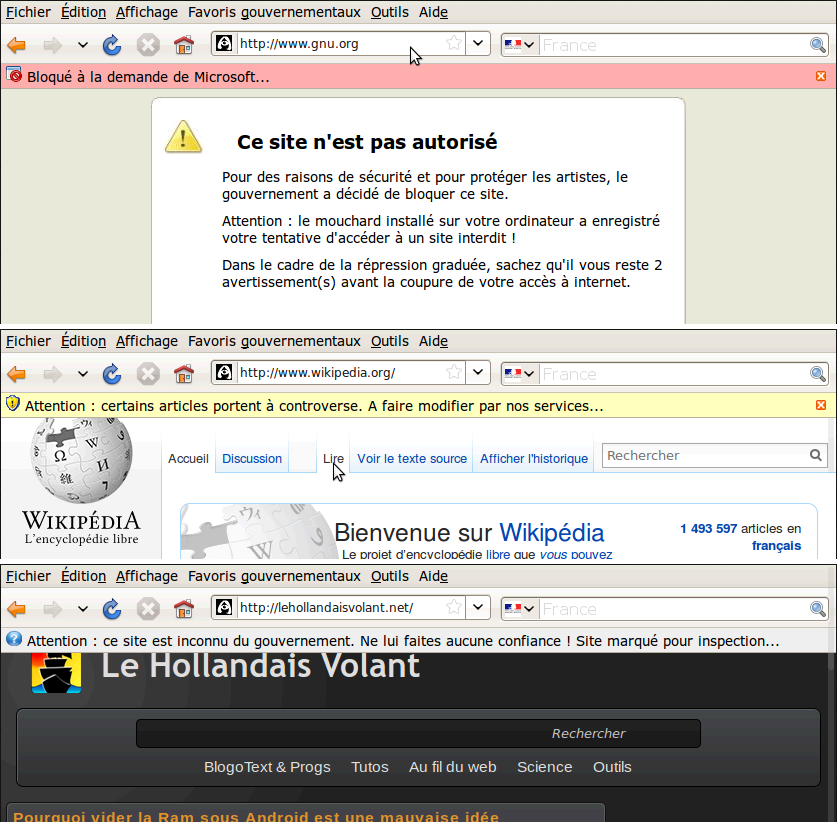Click the search magnifier in lehollandaisvolant.net window toolbar
The width and height of the screenshot is (837, 822).
tap(817, 608)
